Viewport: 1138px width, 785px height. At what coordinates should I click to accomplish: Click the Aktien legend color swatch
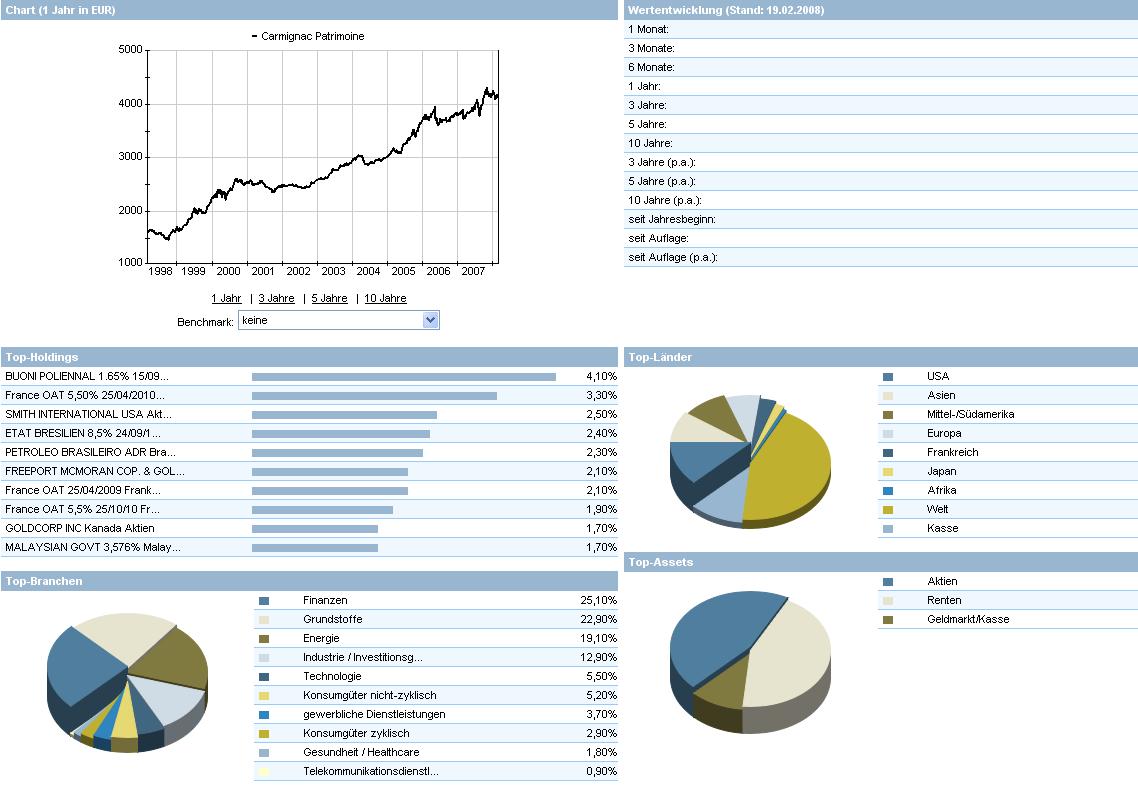click(x=888, y=582)
